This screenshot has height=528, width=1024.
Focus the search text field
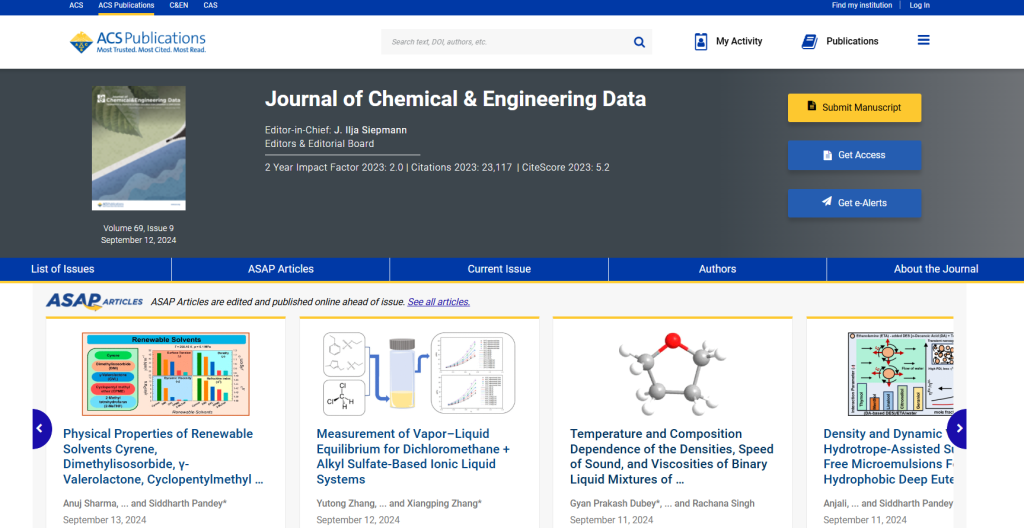coord(506,42)
